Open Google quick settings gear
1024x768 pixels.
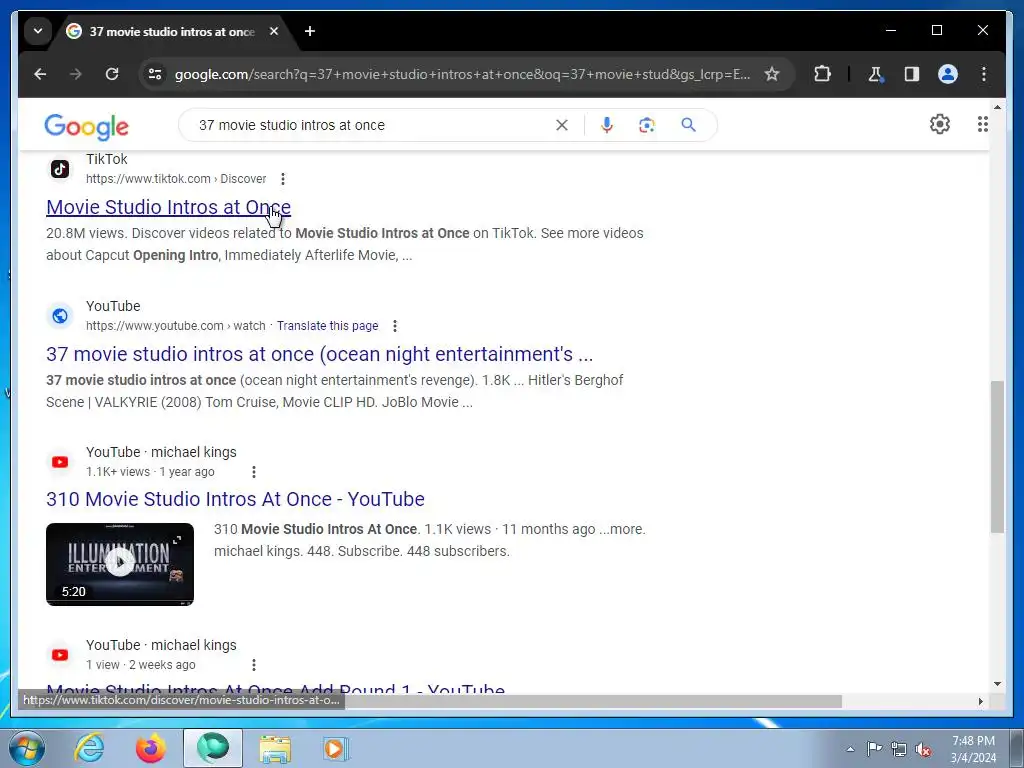click(940, 124)
